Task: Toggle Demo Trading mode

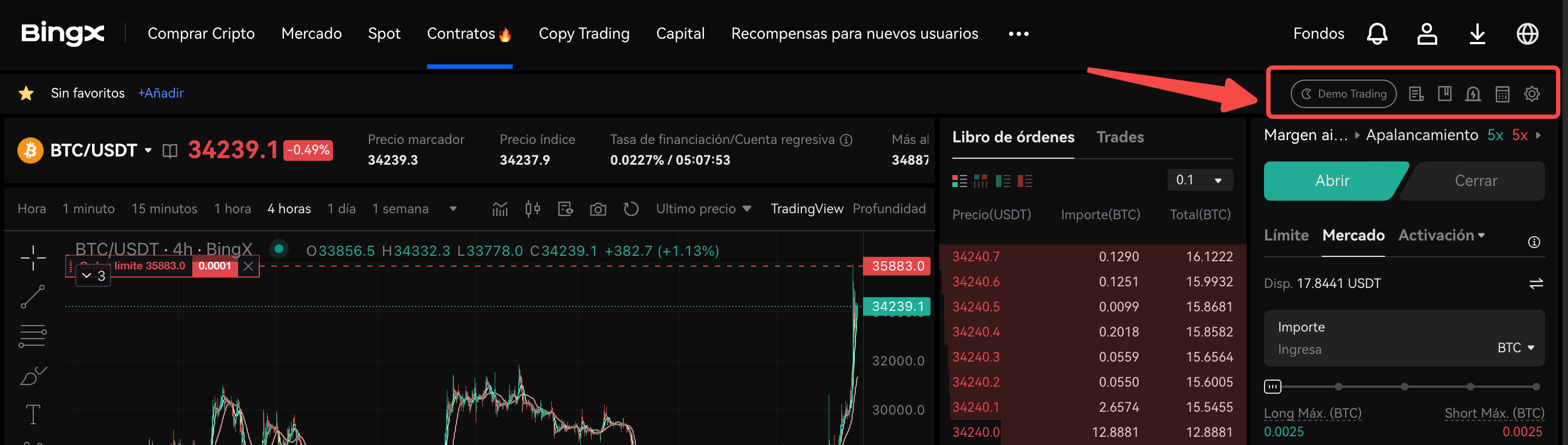Action: point(1344,94)
